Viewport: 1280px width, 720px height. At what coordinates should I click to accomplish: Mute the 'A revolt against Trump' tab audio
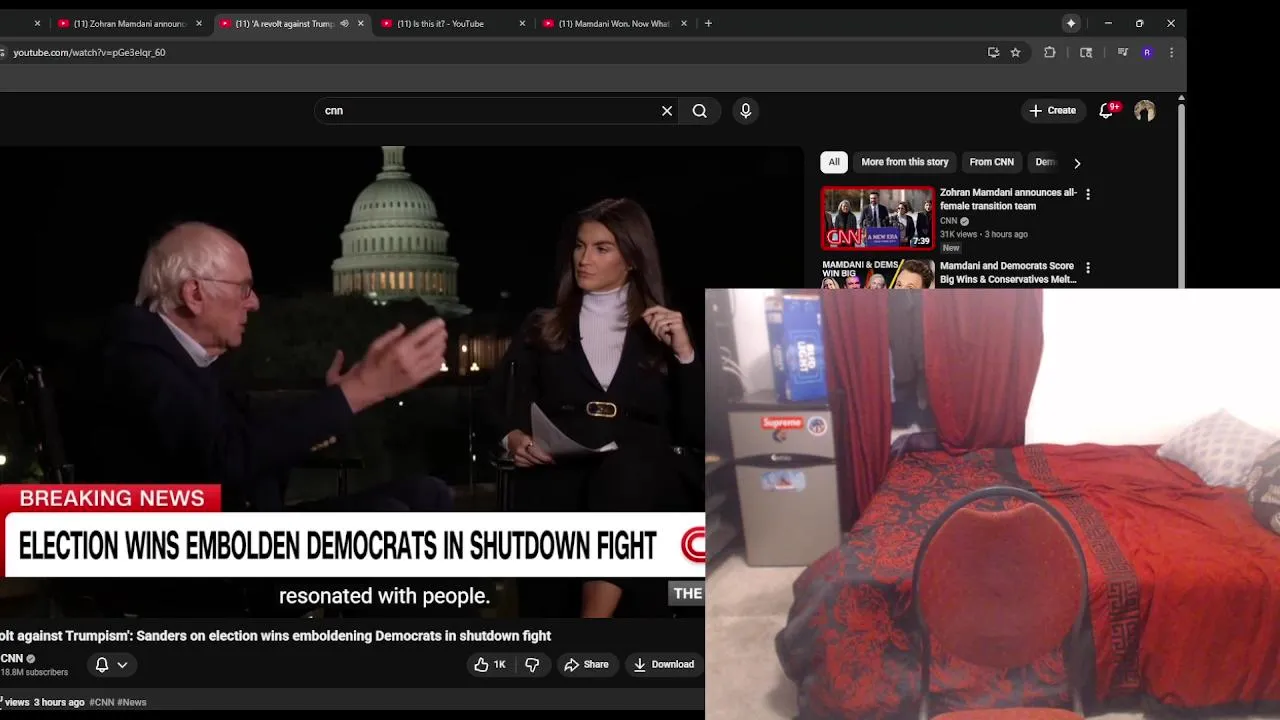(344, 23)
